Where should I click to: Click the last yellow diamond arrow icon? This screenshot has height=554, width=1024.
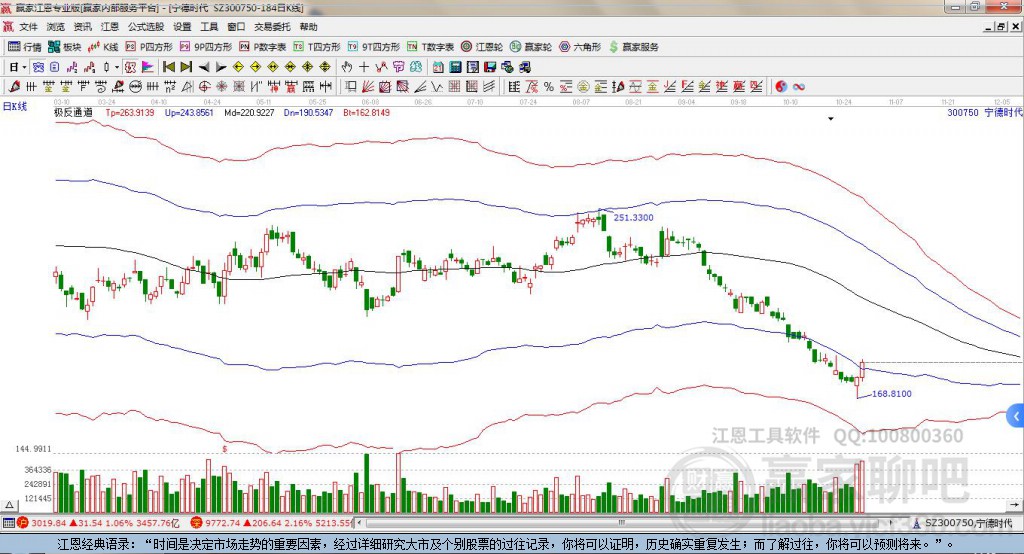(x=325, y=67)
